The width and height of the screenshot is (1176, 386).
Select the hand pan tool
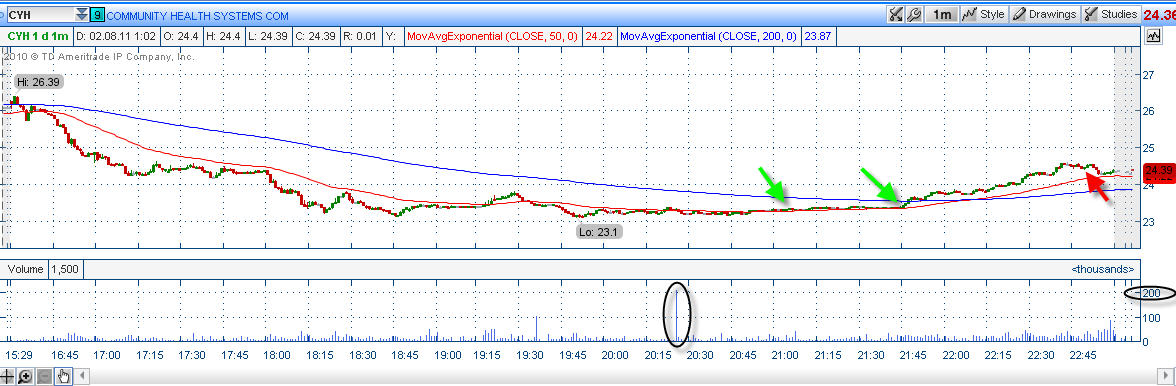click(x=63, y=376)
